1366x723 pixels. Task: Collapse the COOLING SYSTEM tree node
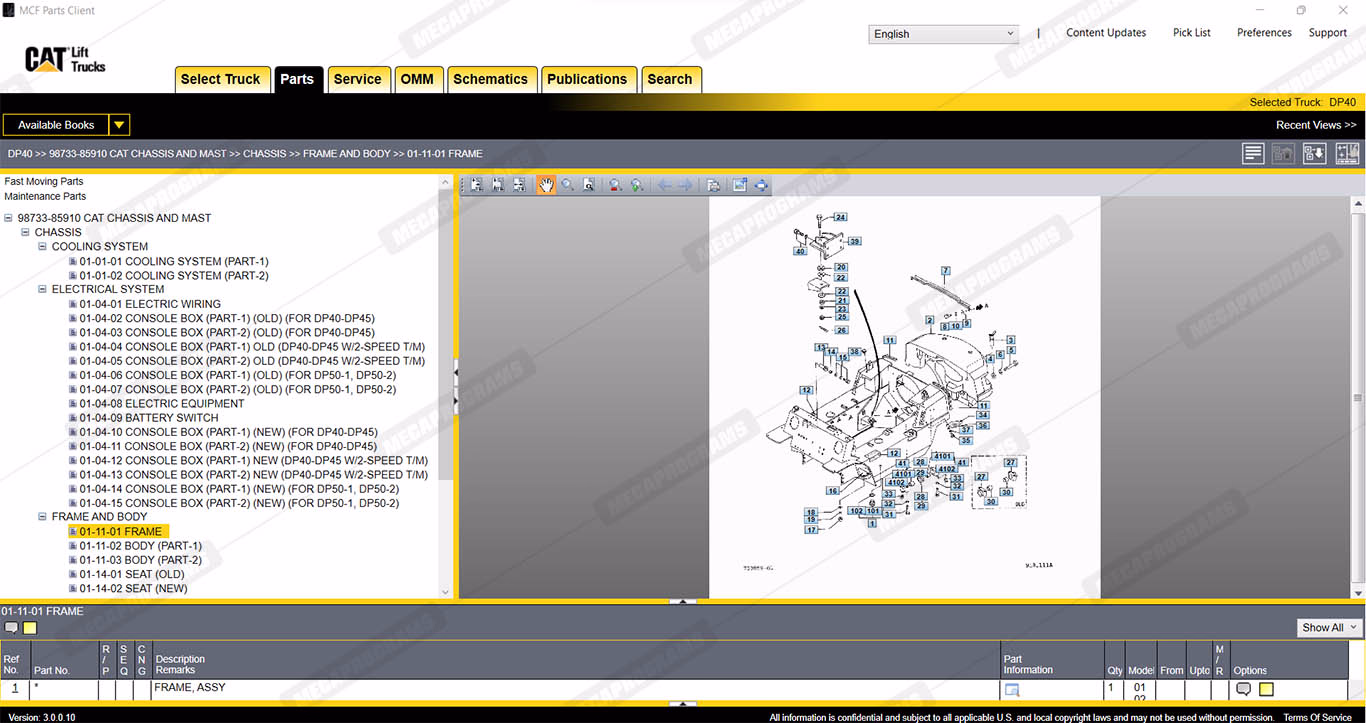[x=43, y=247]
